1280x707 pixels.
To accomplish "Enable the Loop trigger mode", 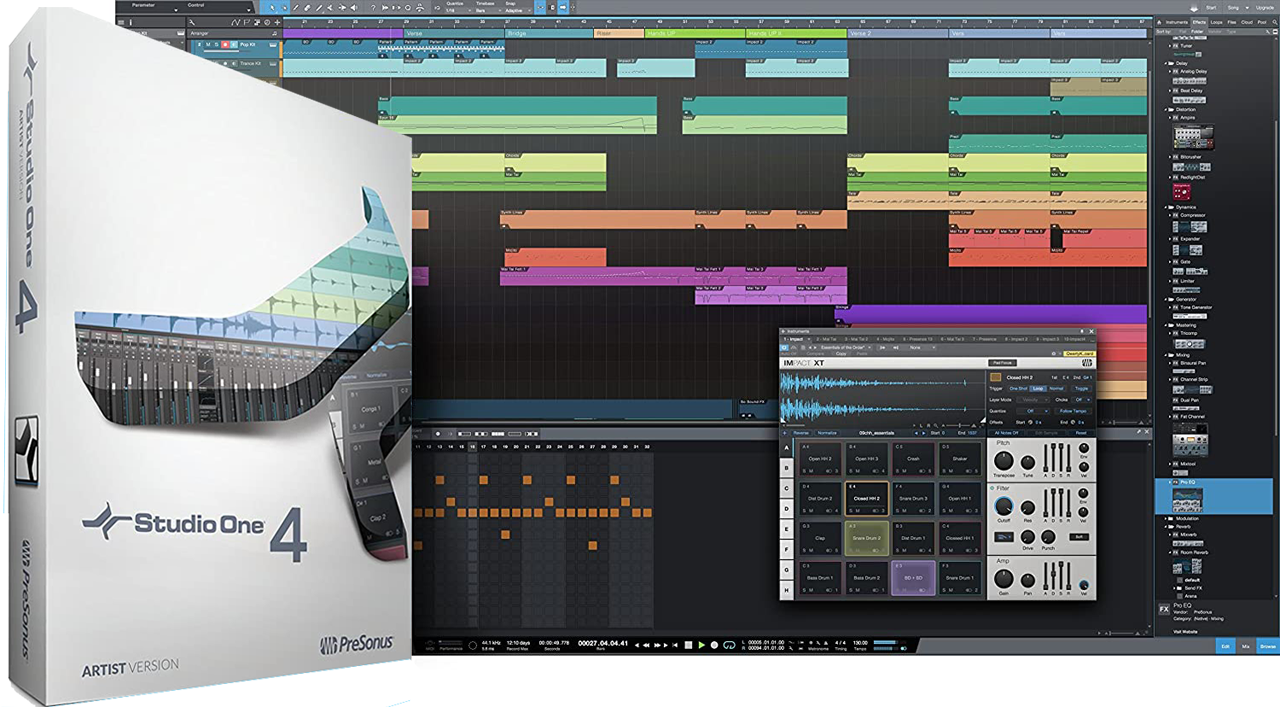I will pos(1038,388).
